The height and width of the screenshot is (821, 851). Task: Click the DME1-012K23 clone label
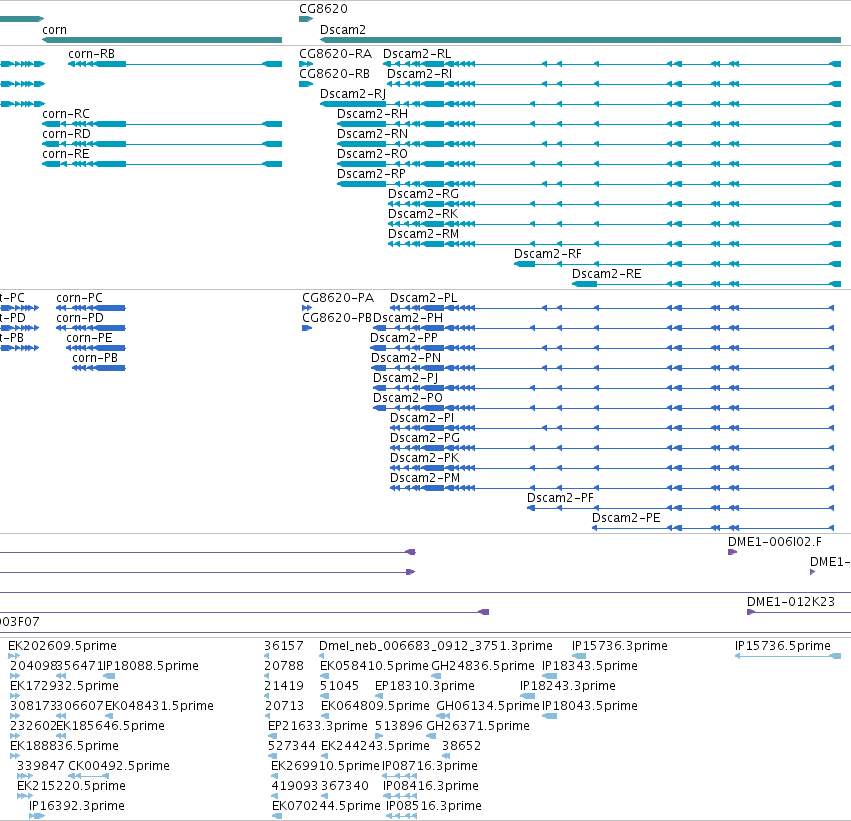790,603
